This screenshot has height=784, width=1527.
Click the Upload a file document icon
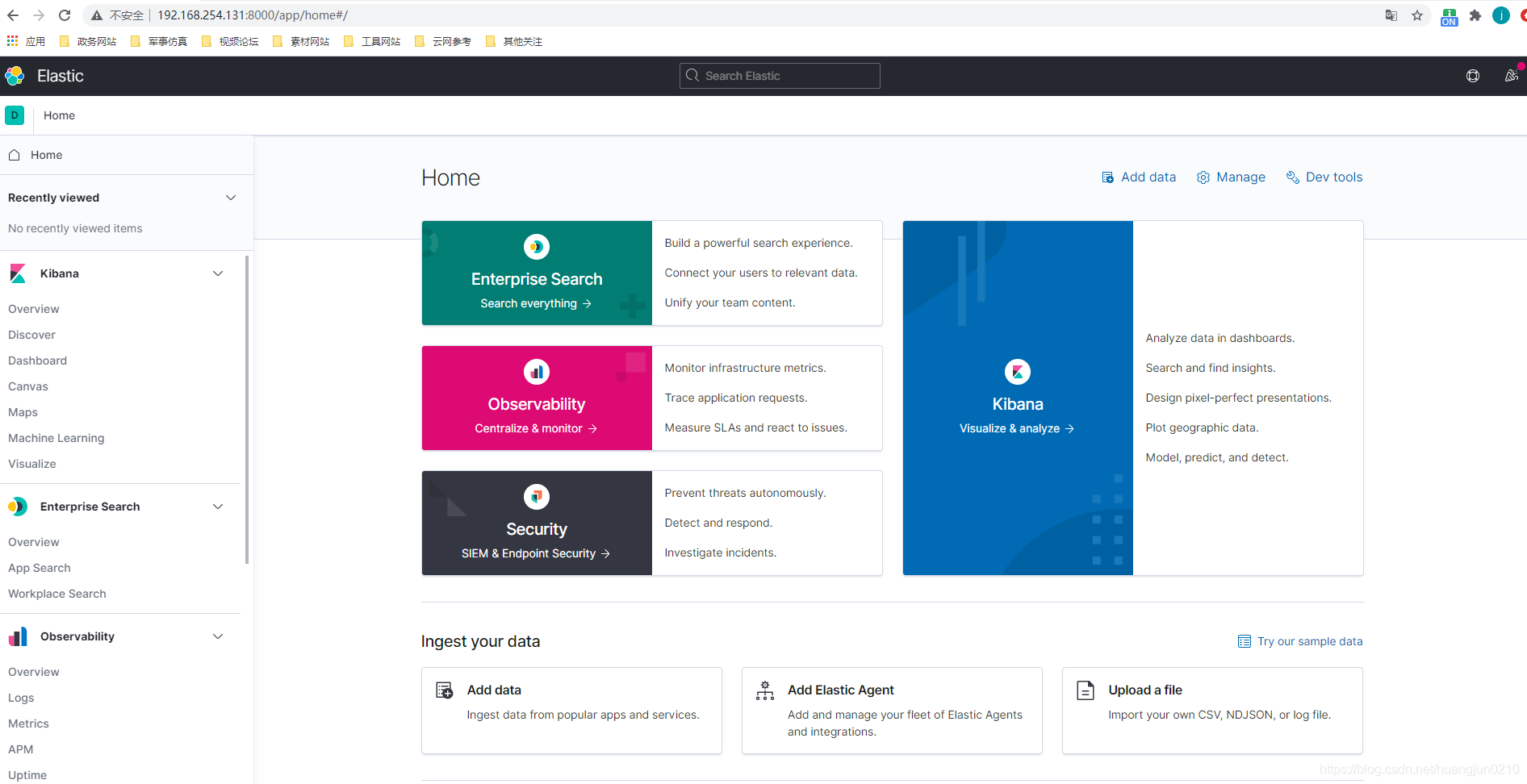pos(1086,690)
